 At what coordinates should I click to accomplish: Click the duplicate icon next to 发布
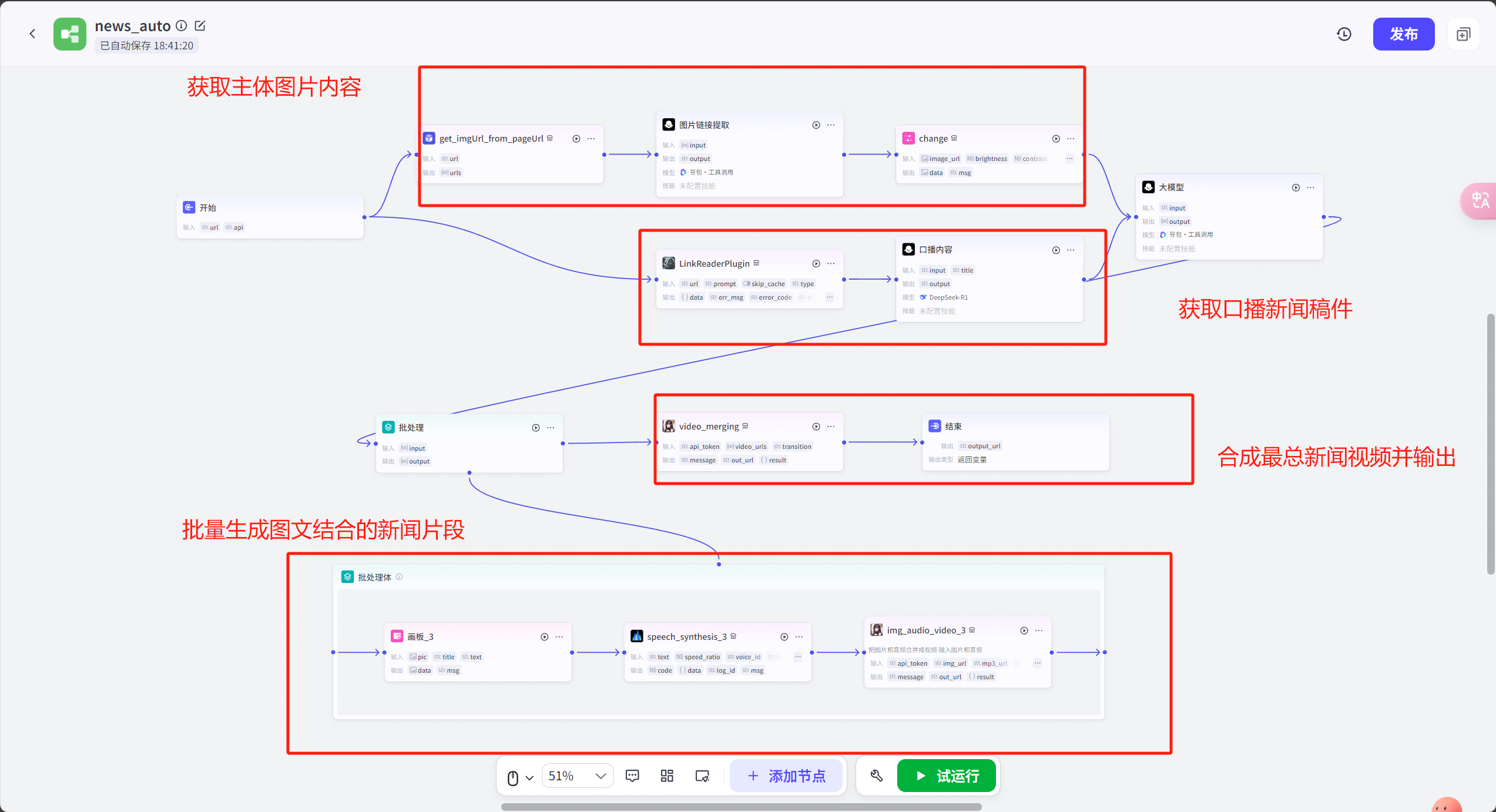pyautogui.click(x=1463, y=34)
